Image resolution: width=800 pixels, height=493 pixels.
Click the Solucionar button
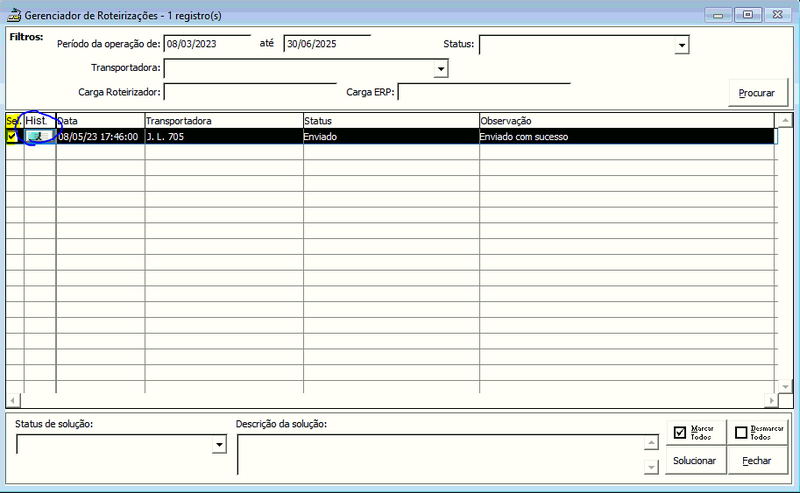[696, 460]
